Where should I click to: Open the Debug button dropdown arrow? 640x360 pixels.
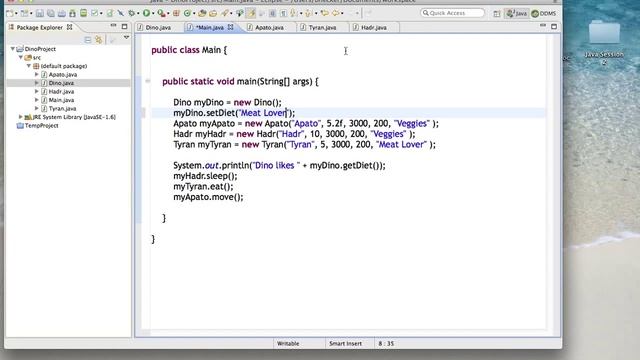click(138, 13)
